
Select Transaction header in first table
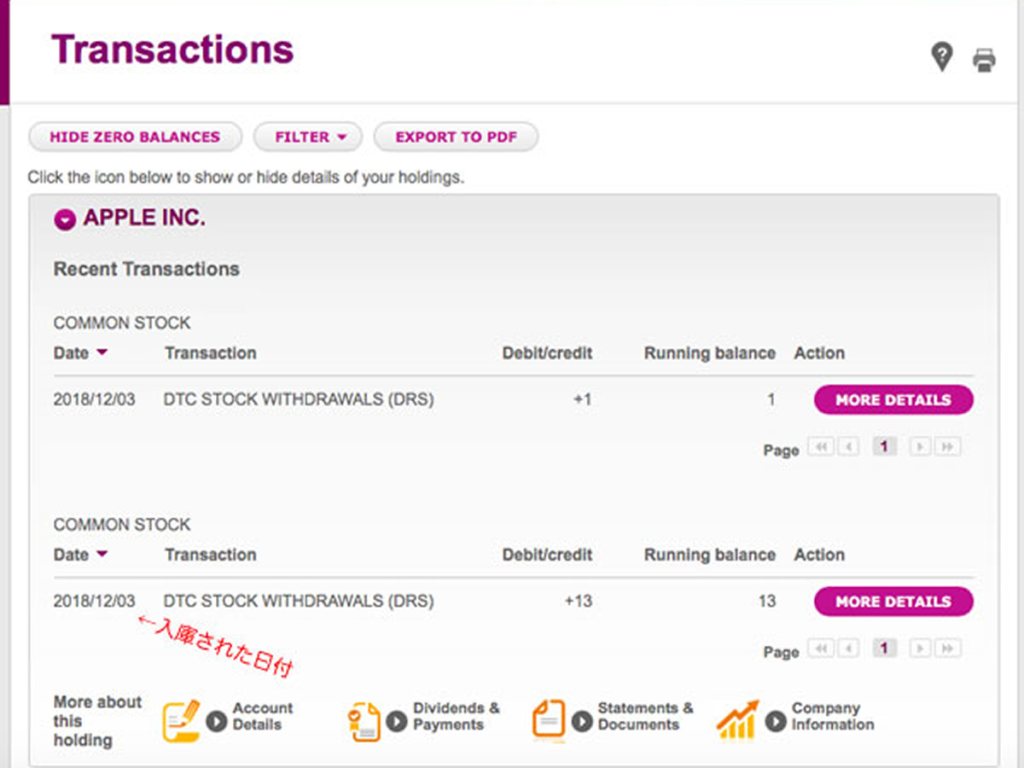coord(210,353)
